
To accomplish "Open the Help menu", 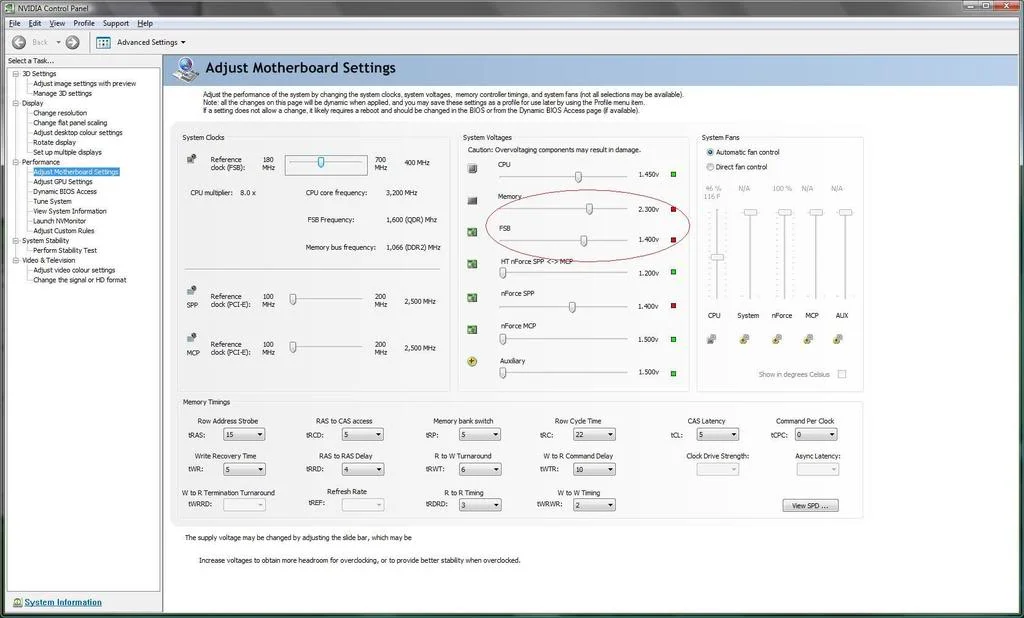I will point(145,24).
